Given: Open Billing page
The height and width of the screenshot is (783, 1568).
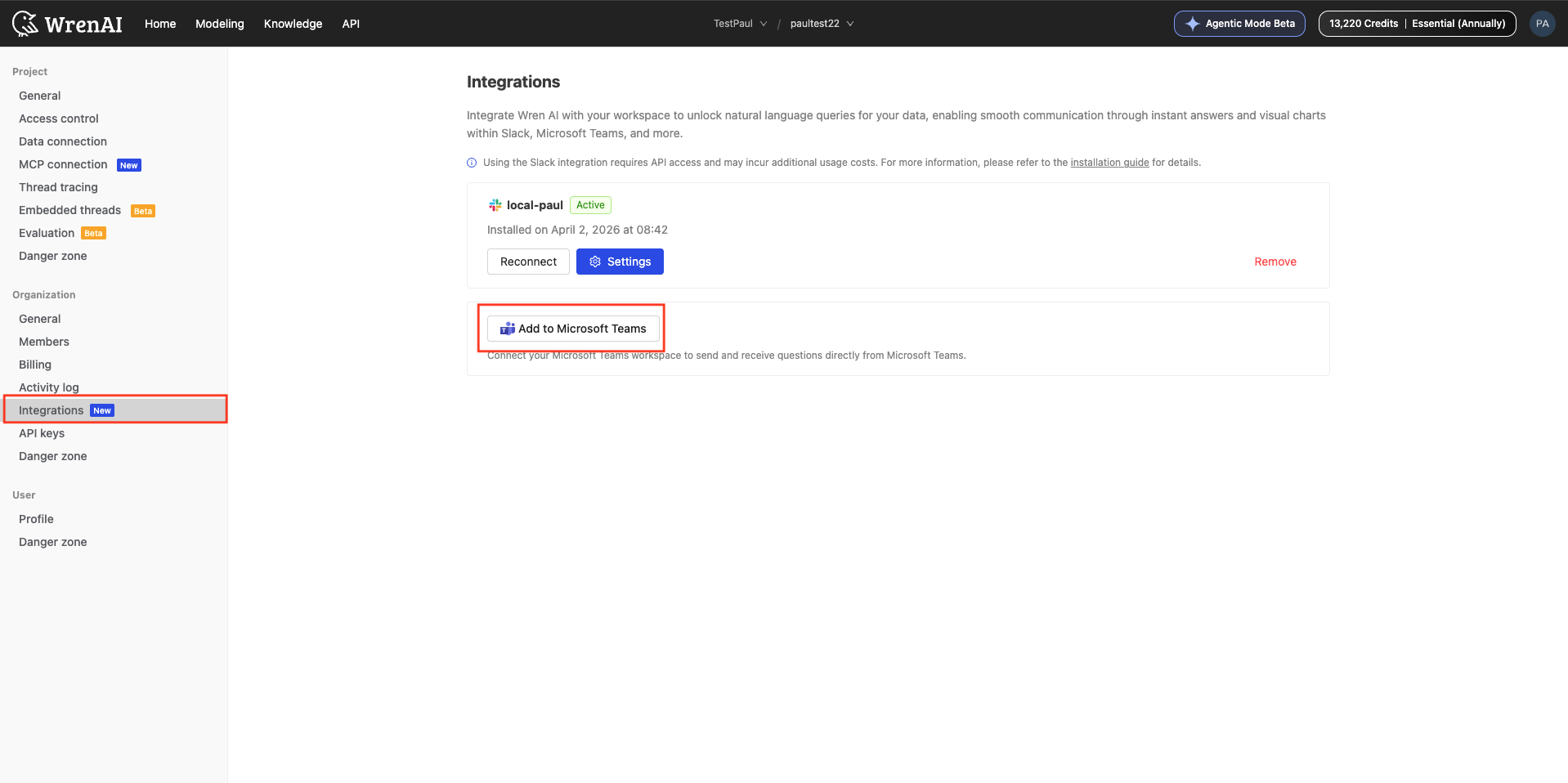Looking at the screenshot, I should click(114, 365).
